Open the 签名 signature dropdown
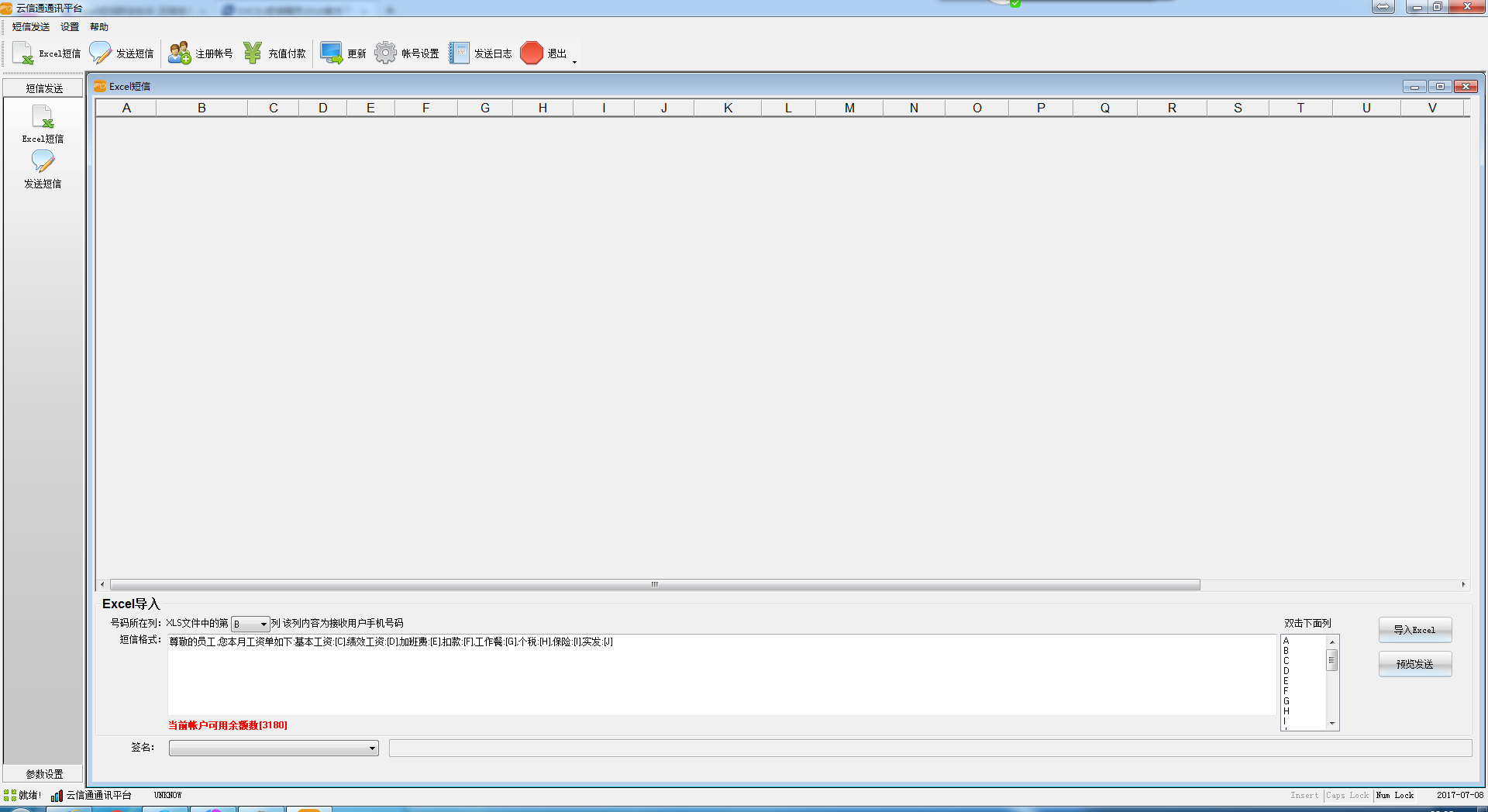This screenshot has width=1488, height=812. [274, 748]
